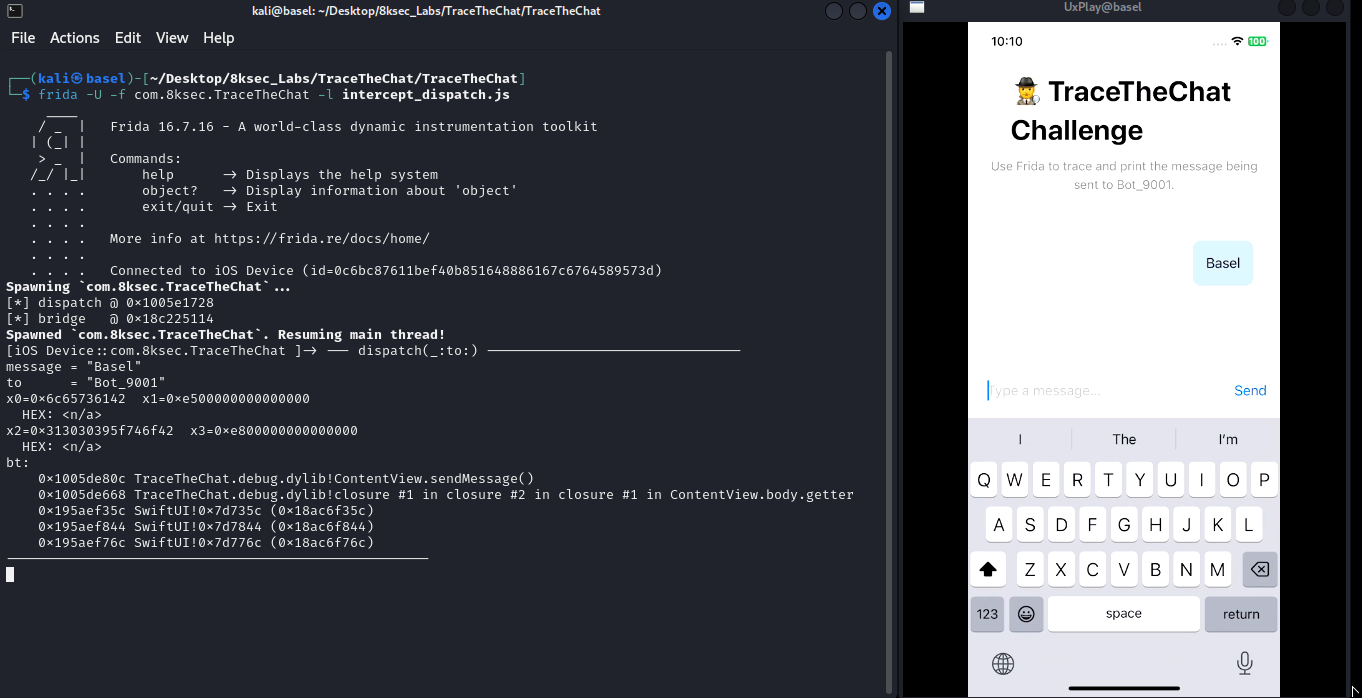Click the ContentView.sendMessage() backtrace line
1362x698 pixels.
pyautogui.click(x=286, y=479)
